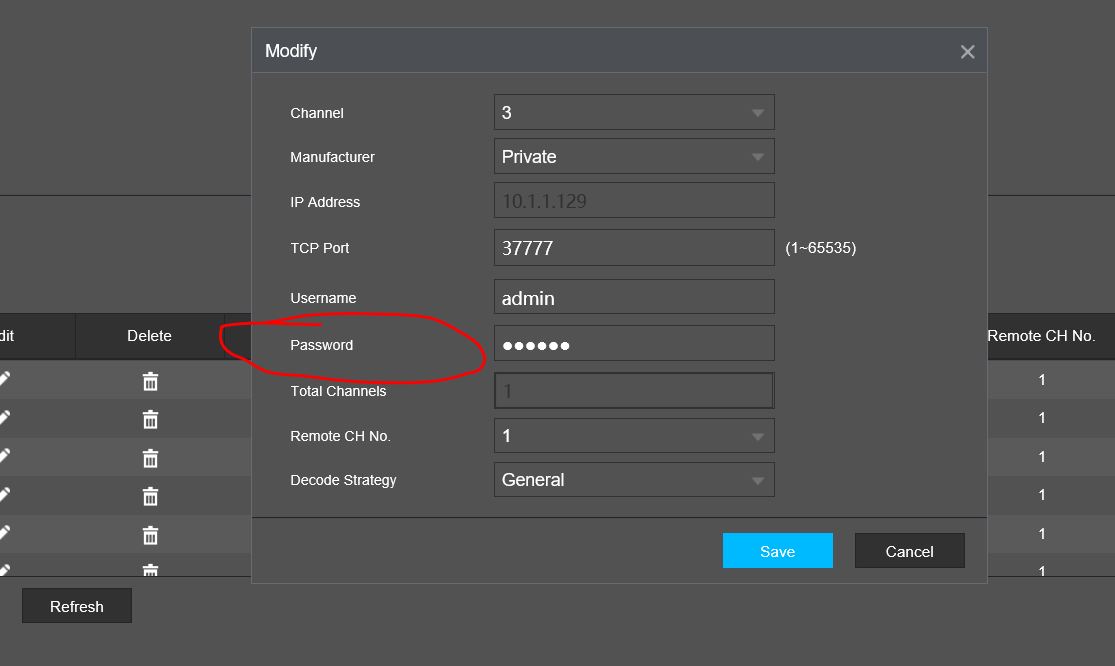Click into the Username field containing admin

coord(634,296)
